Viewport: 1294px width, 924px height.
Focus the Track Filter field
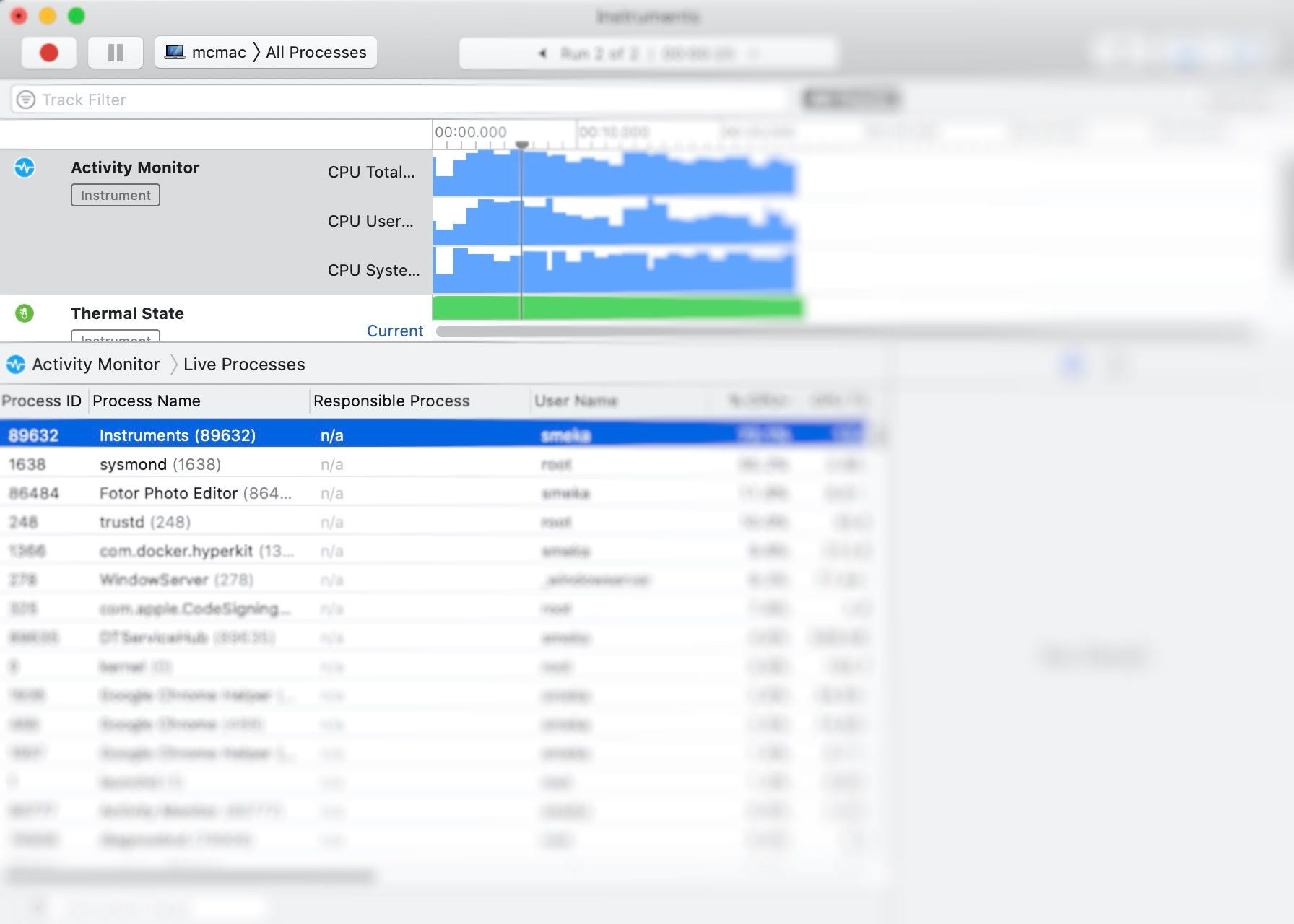[397, 100]
